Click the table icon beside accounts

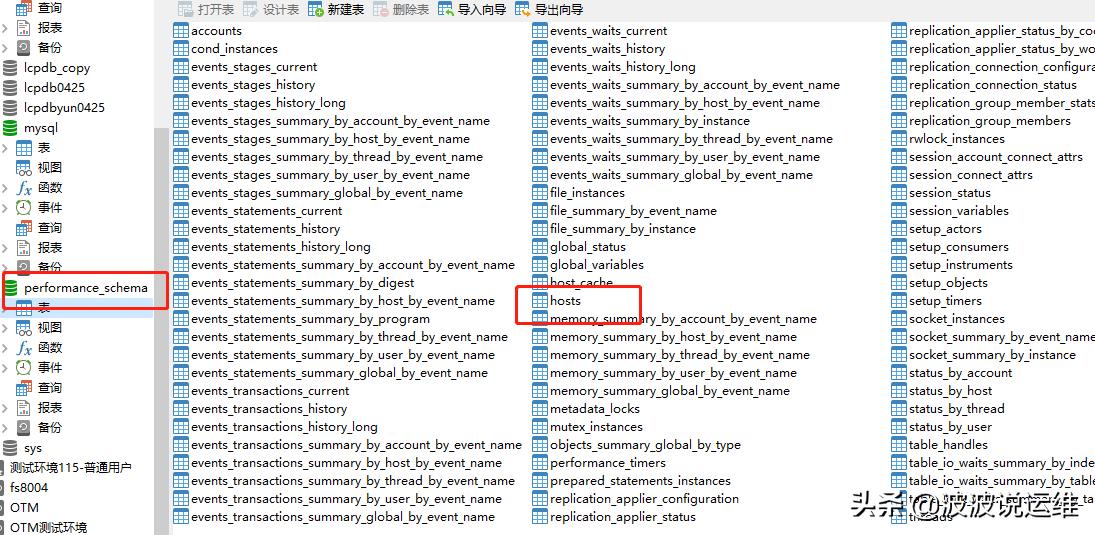181,31
